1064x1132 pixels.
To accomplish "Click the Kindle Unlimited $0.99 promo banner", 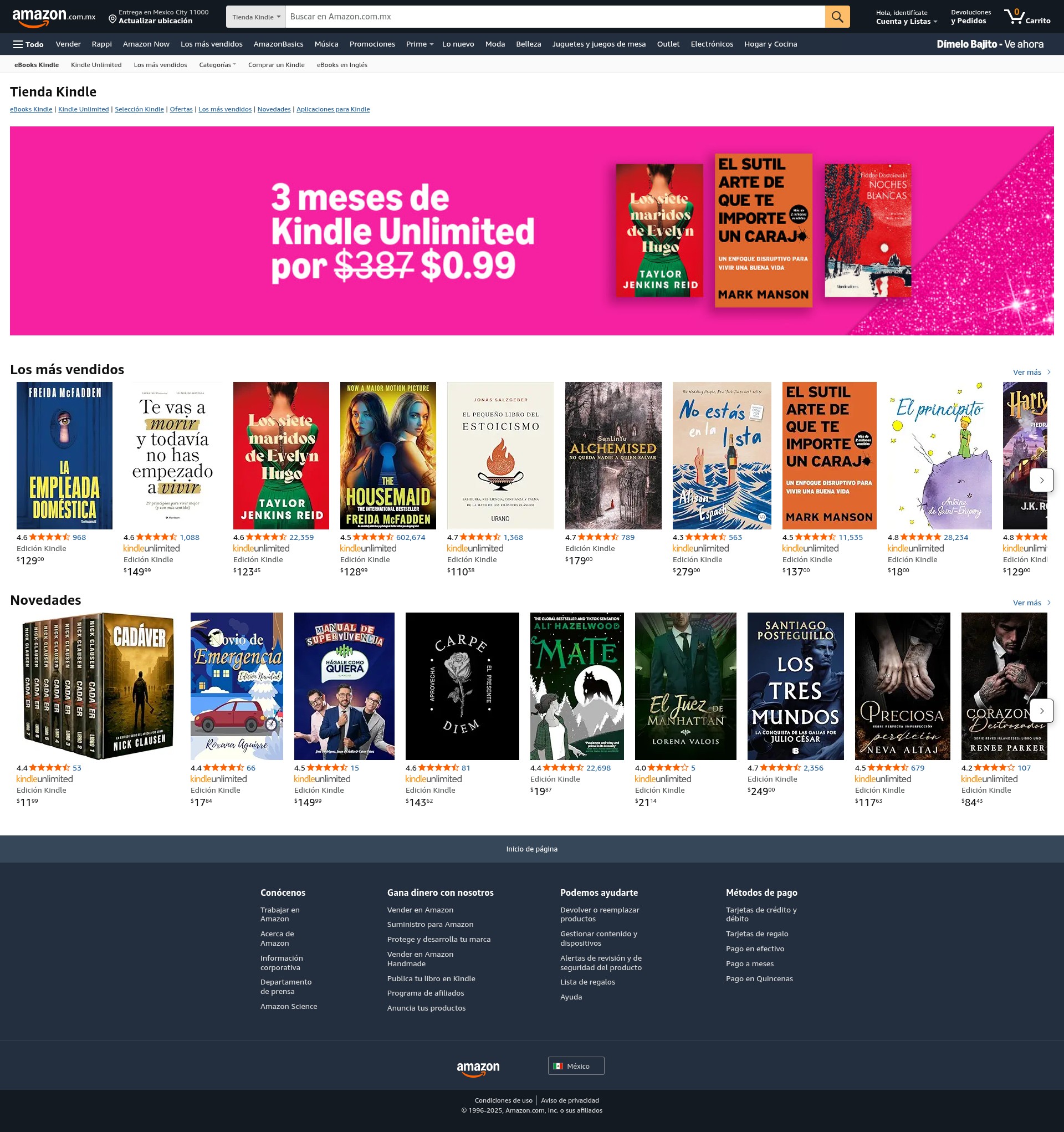I will coord(531,231).
